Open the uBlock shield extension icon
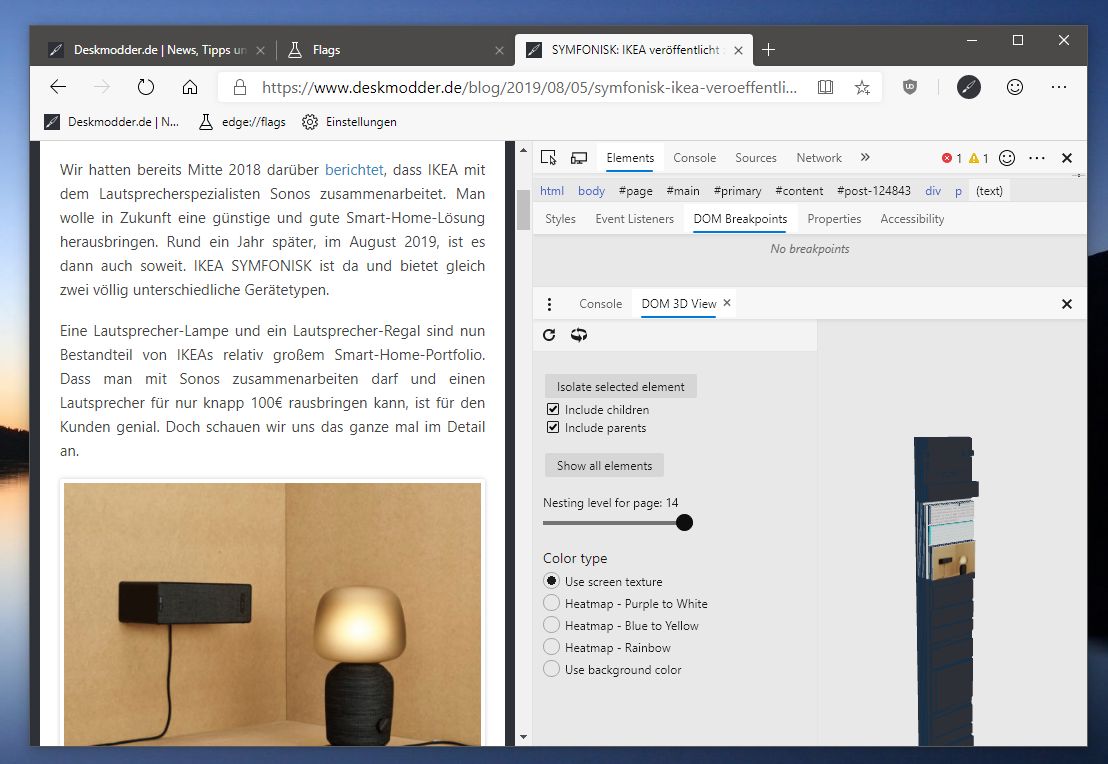Image resolution: width=1108 pixels, height=764 pixels. click(910, 87)
